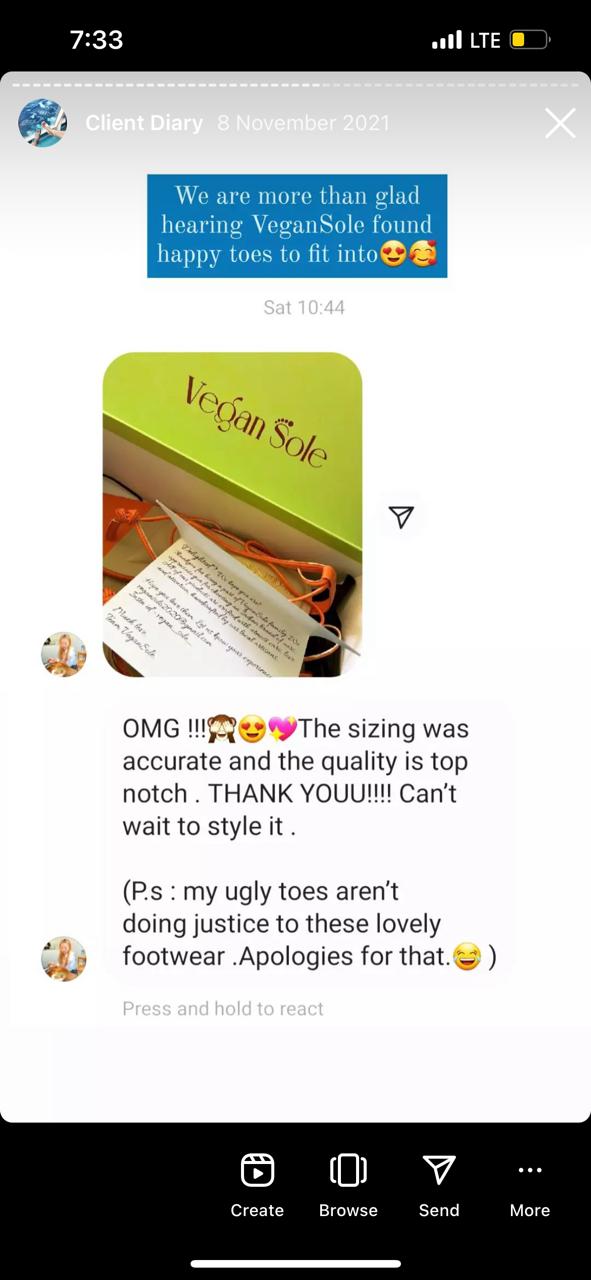Tap the blue VeganSole happy toes caption
Viewport: 591px width, 1280px height.
coord(297,225)
